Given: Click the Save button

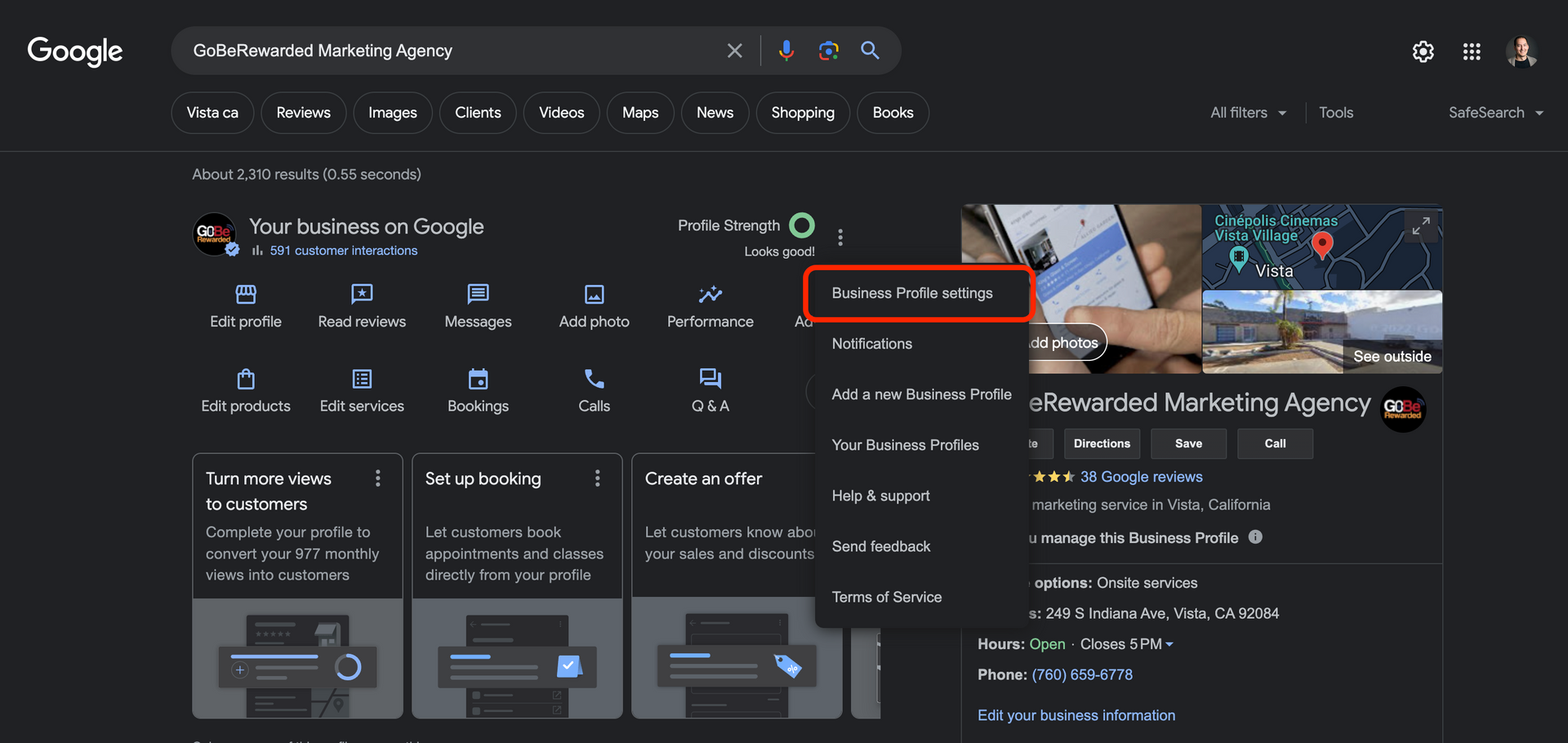Looking at the screenshot, I should [1188, 443].
